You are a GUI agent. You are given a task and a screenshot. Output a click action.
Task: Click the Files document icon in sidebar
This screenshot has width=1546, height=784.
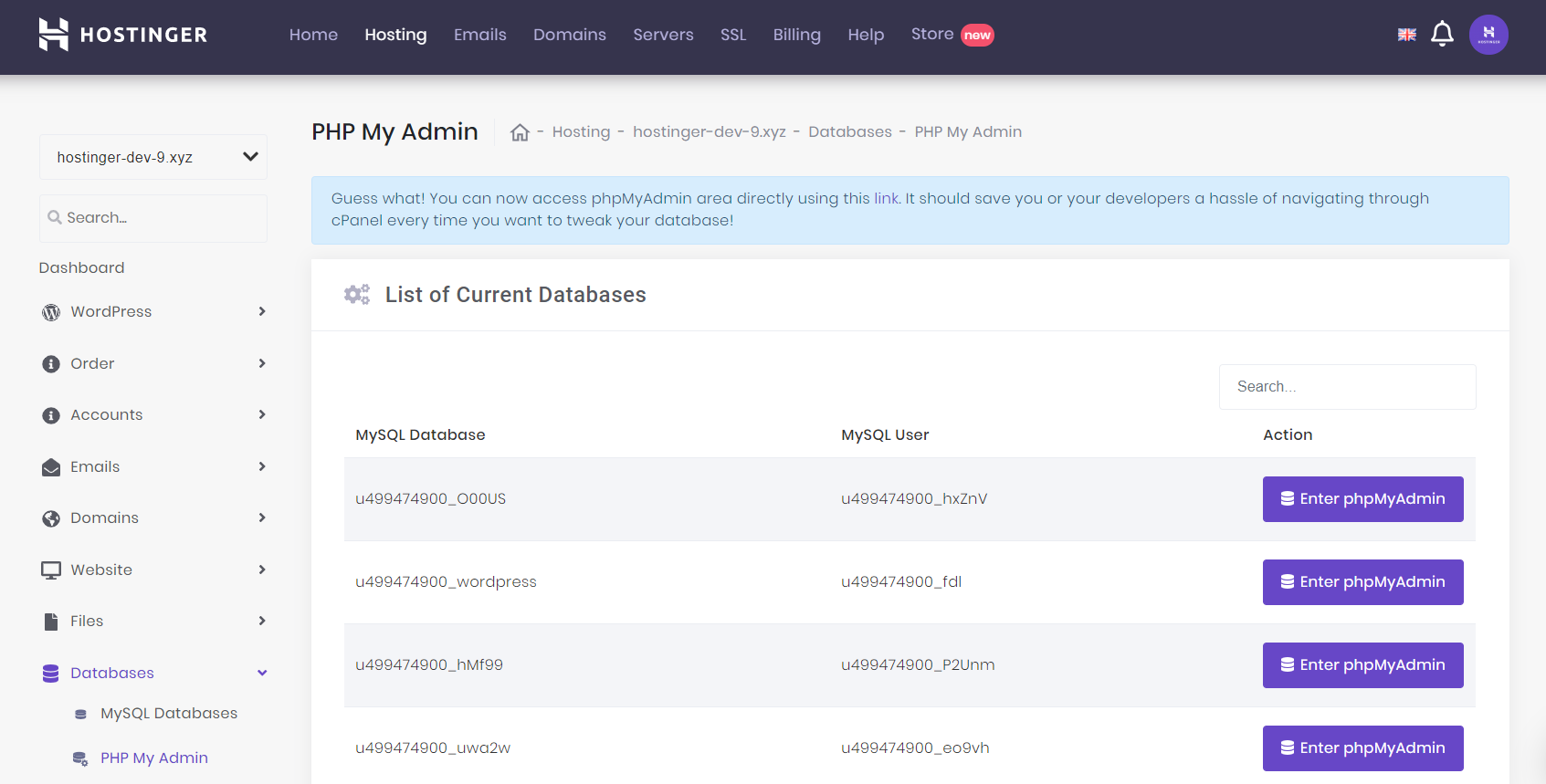(x=51, y=622)
